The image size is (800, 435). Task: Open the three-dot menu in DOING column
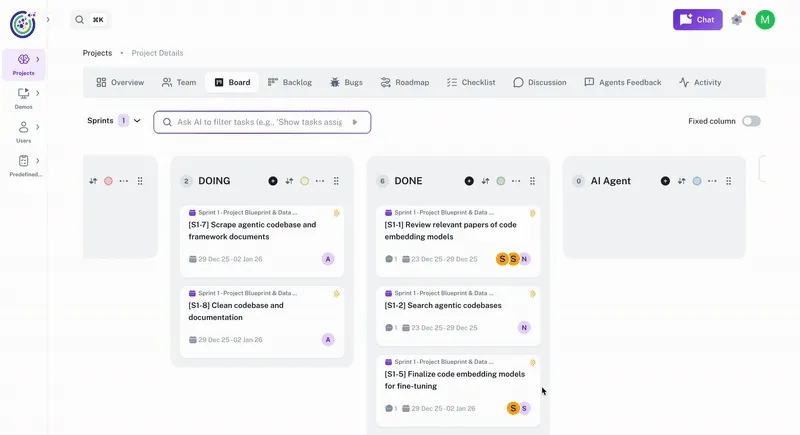tap(320, 181)
